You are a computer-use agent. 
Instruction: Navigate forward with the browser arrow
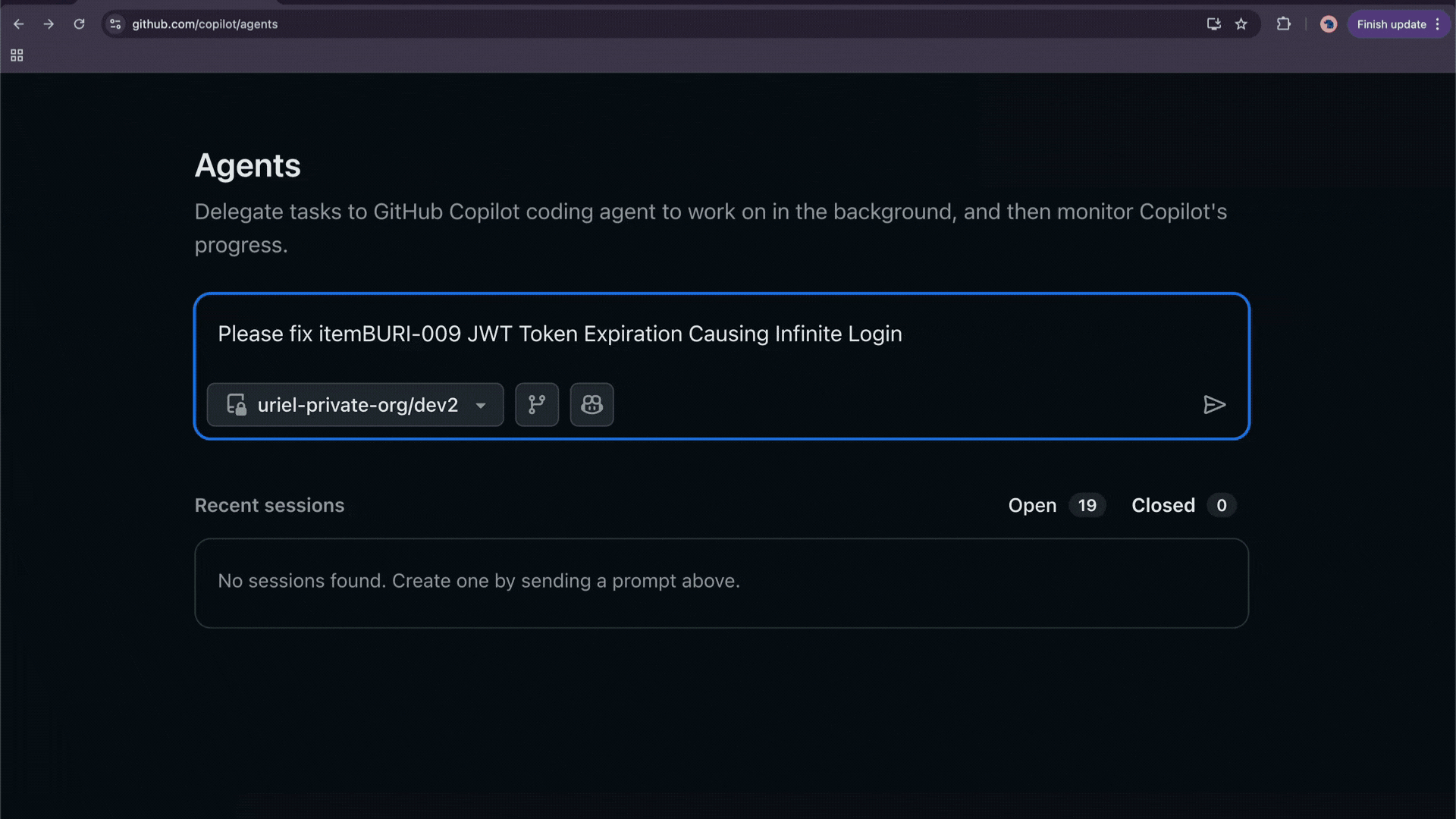(x=49, y=24)
